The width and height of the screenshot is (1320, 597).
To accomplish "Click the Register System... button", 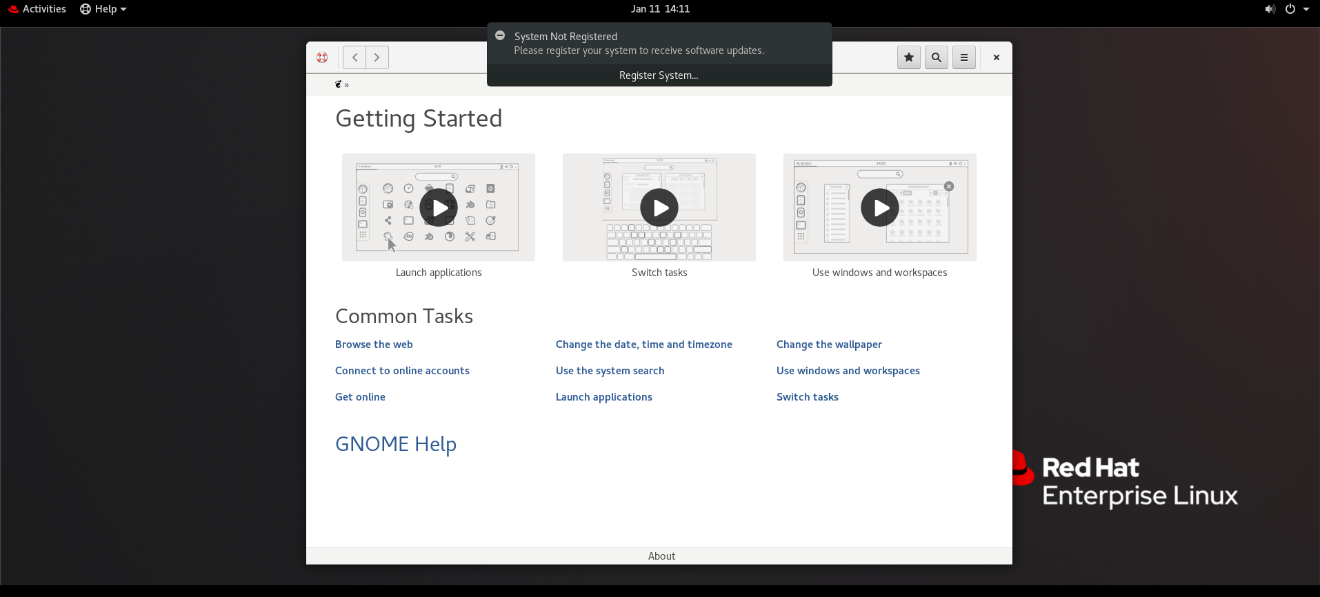I will [659, 75].
